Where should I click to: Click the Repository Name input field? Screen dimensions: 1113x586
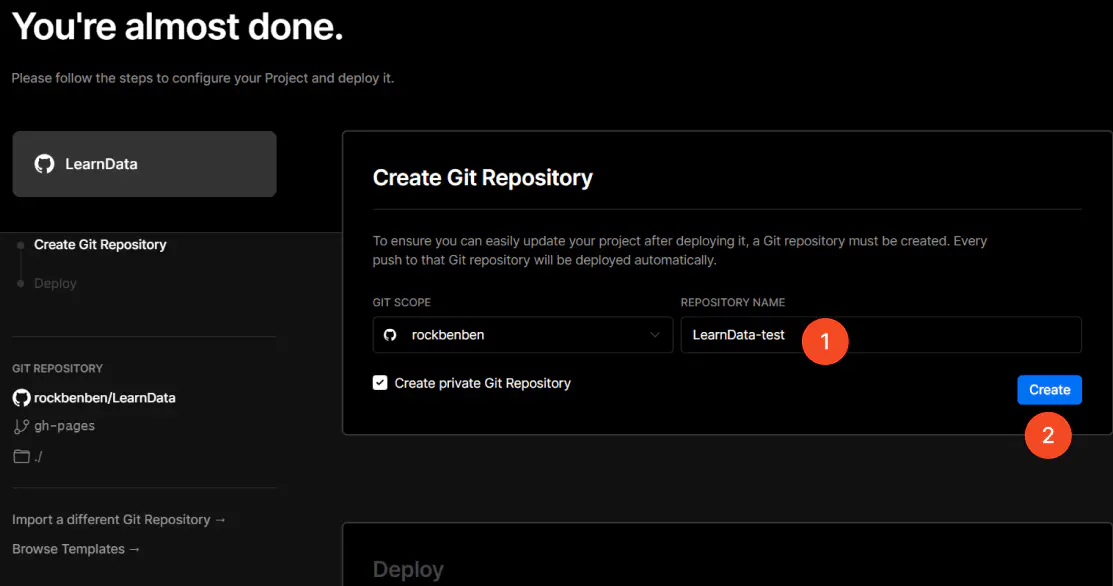(x=881, y=335)
